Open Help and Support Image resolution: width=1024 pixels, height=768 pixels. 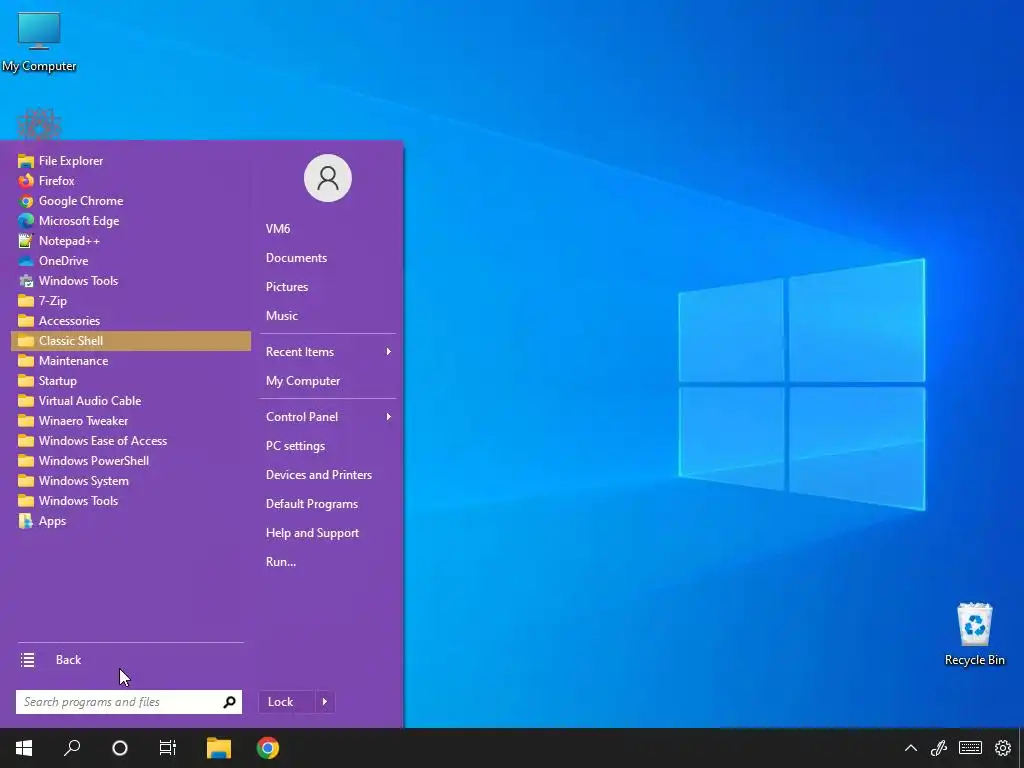327,533
